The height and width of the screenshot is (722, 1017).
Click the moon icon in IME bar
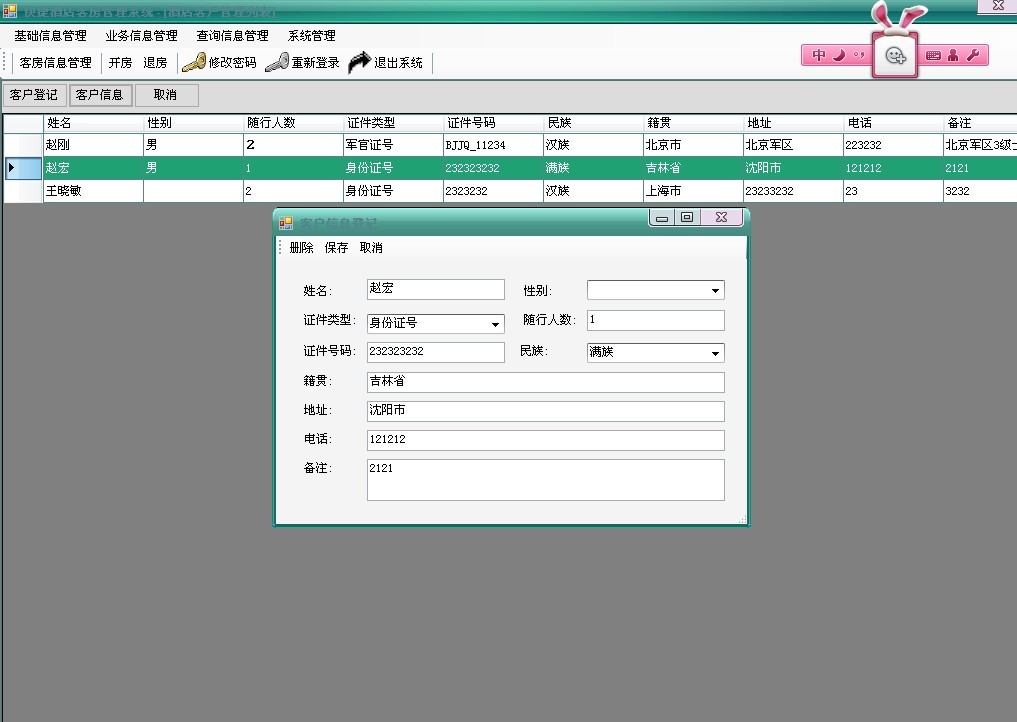(840, 56)
